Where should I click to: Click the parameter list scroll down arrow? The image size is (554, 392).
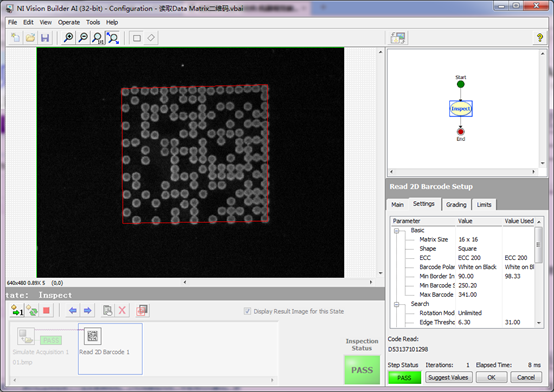[x=539, y=323]
